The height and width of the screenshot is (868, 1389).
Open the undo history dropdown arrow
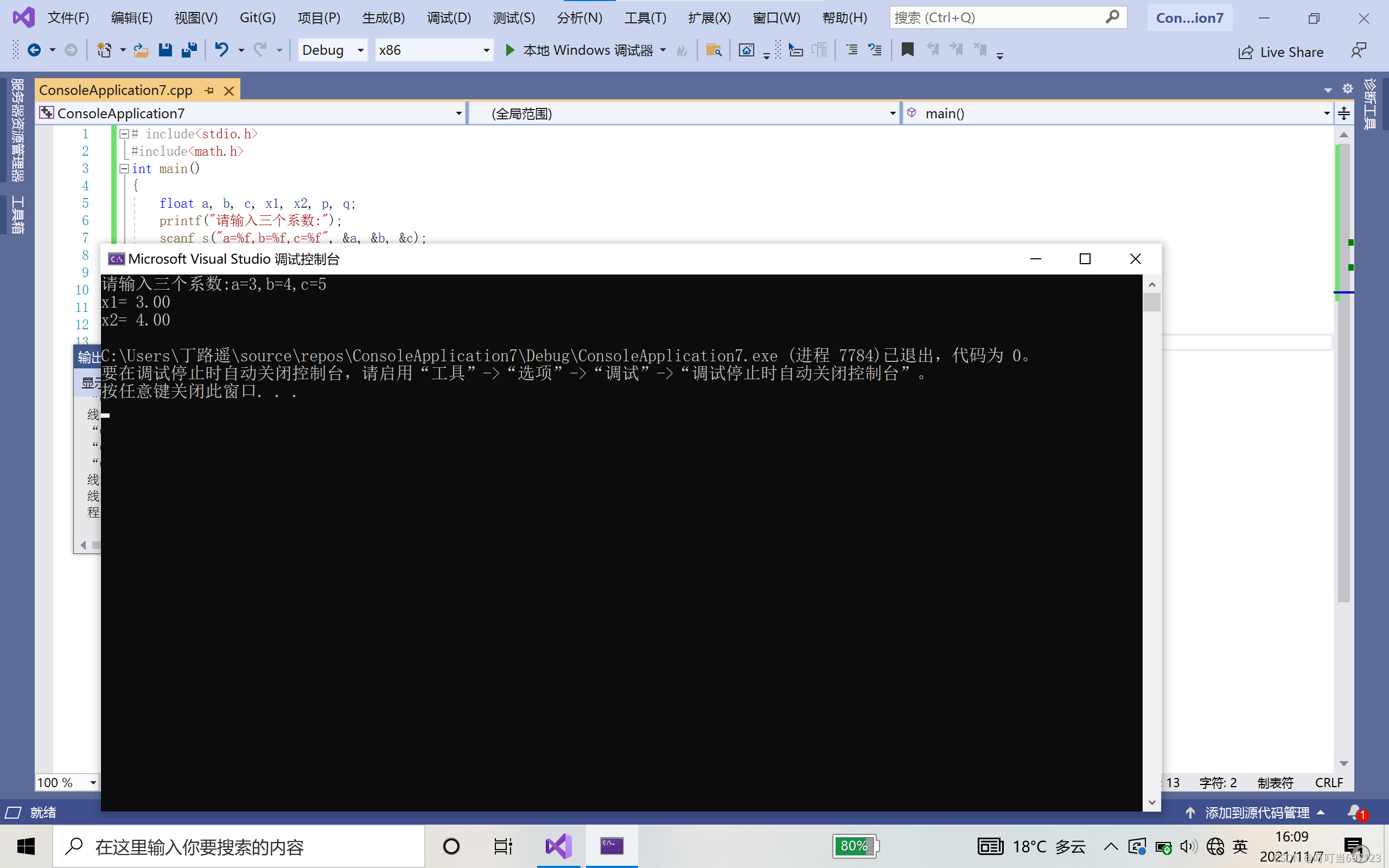coord(241,50)
